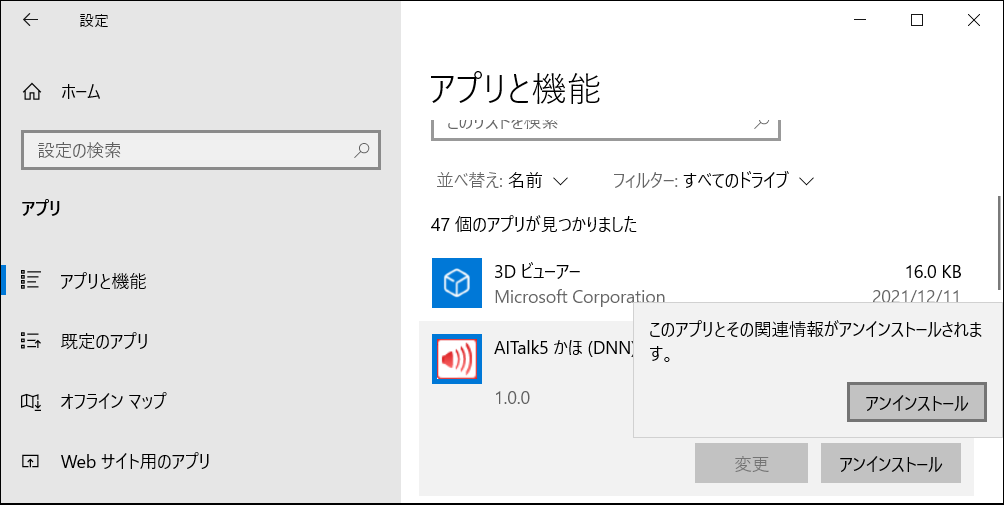1004x505 pixels.
Task: Click the lower アンインストール button beside 変更
Action: [891, 463]
